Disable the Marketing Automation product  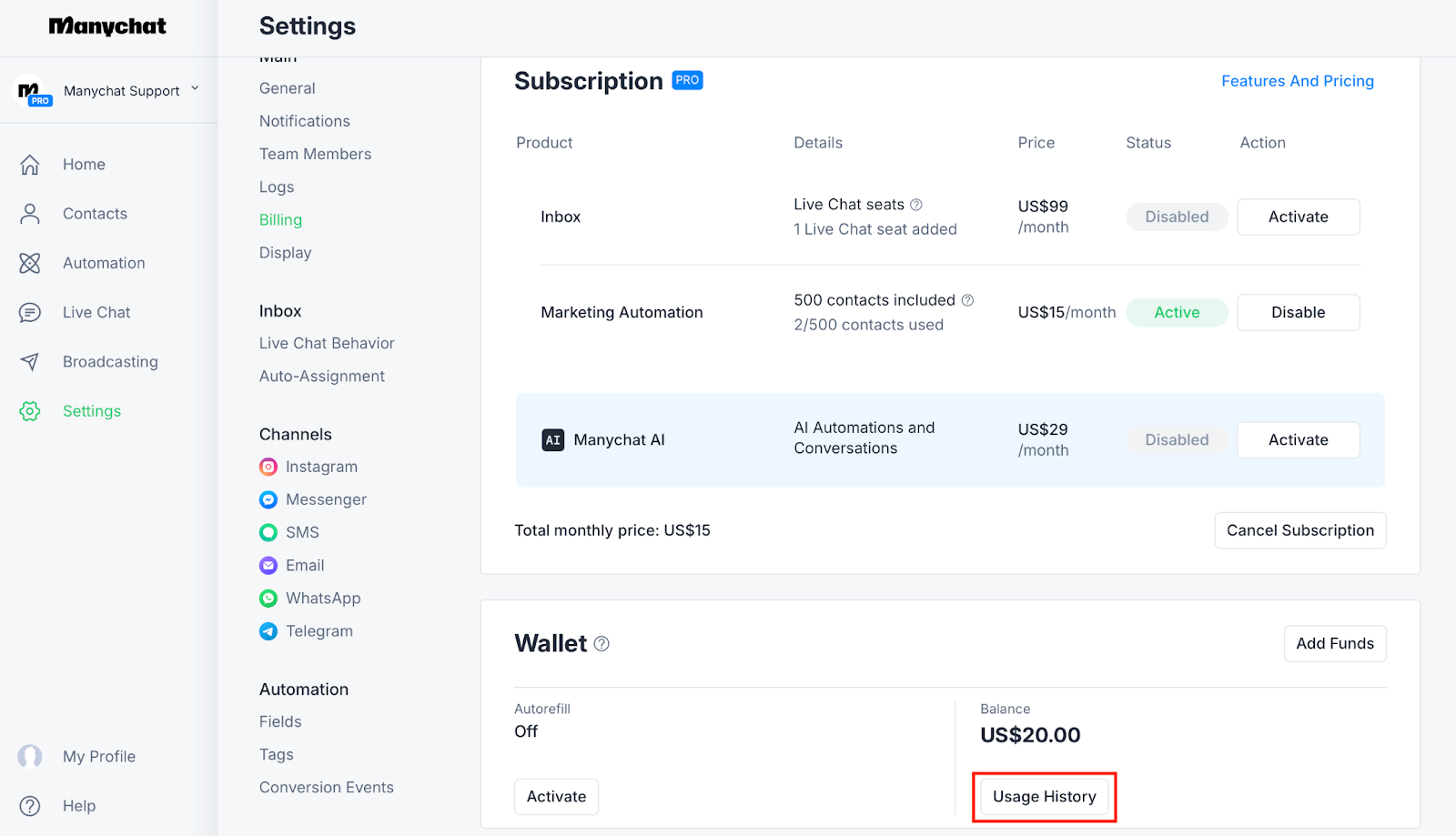click(x=1298, y=312)
